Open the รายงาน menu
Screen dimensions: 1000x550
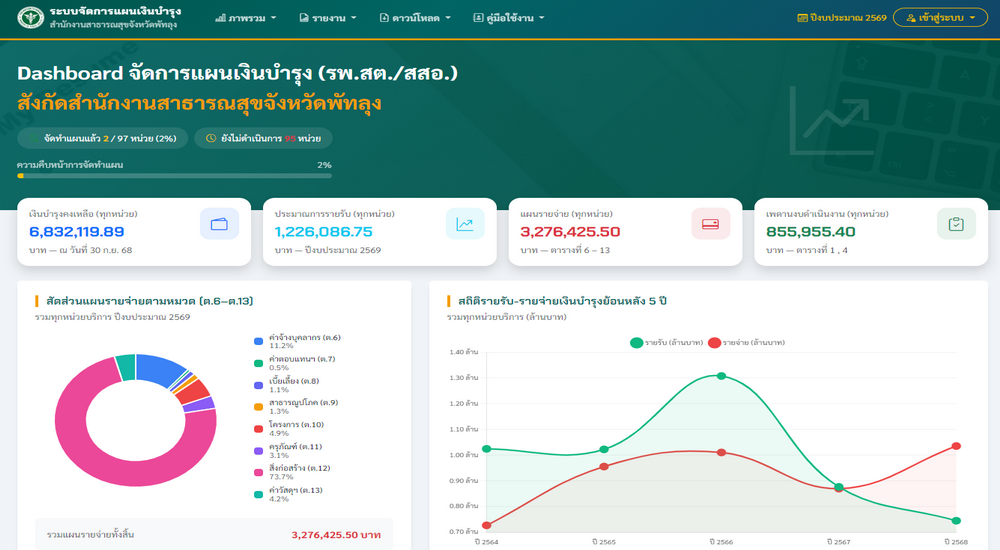328,18
